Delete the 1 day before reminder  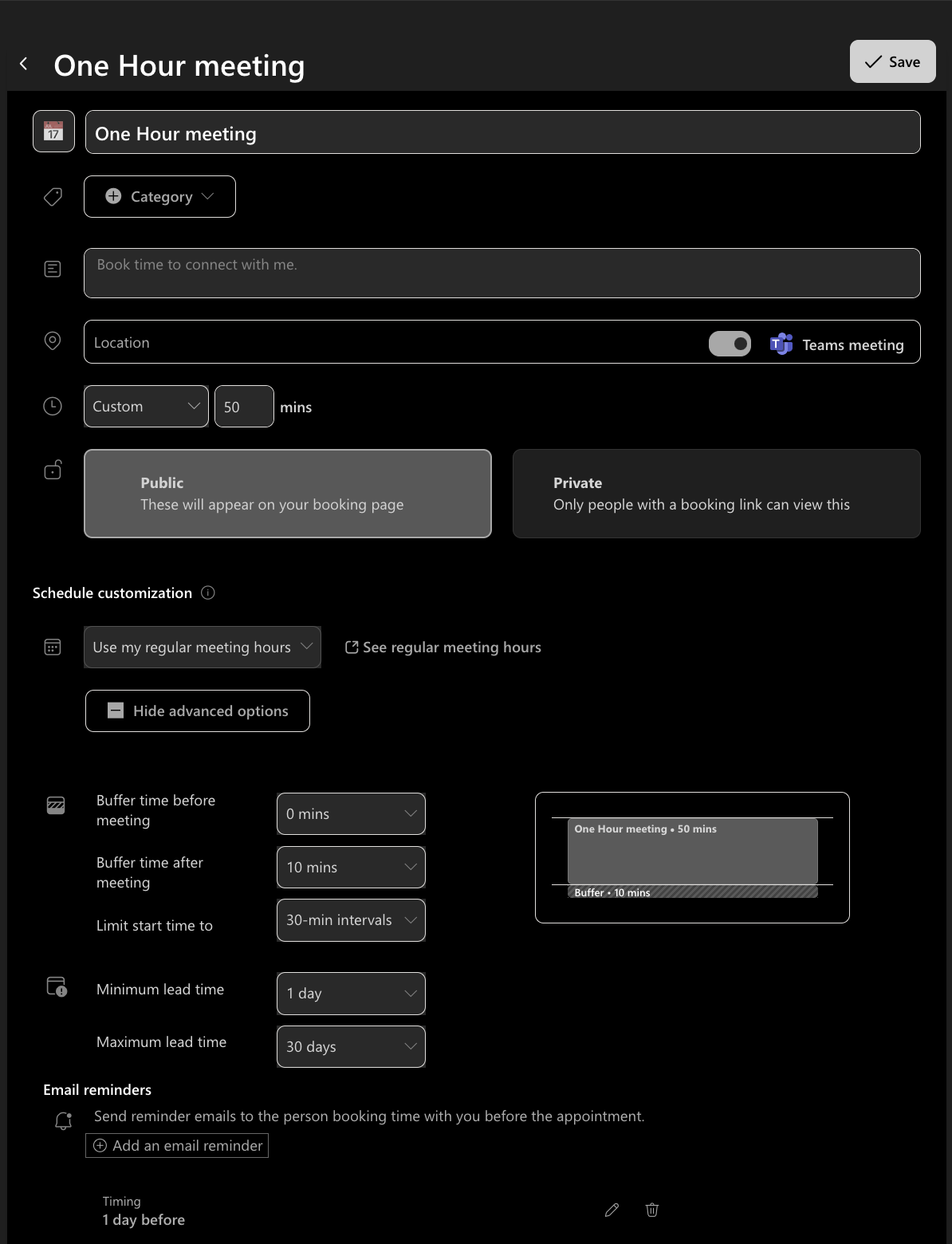click(x=652, y=1210)
